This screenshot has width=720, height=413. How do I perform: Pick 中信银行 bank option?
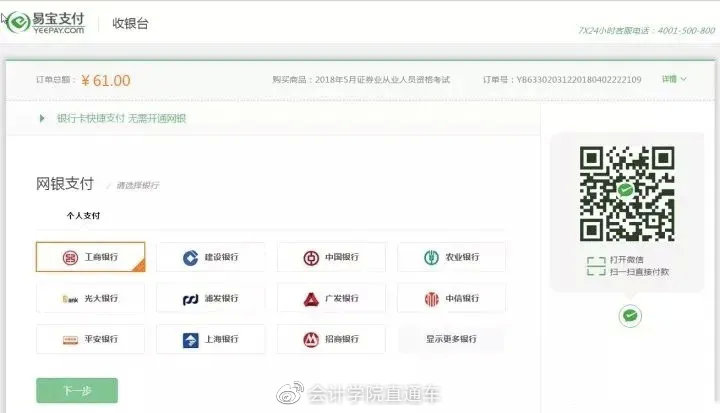click(x=451, y=298)
